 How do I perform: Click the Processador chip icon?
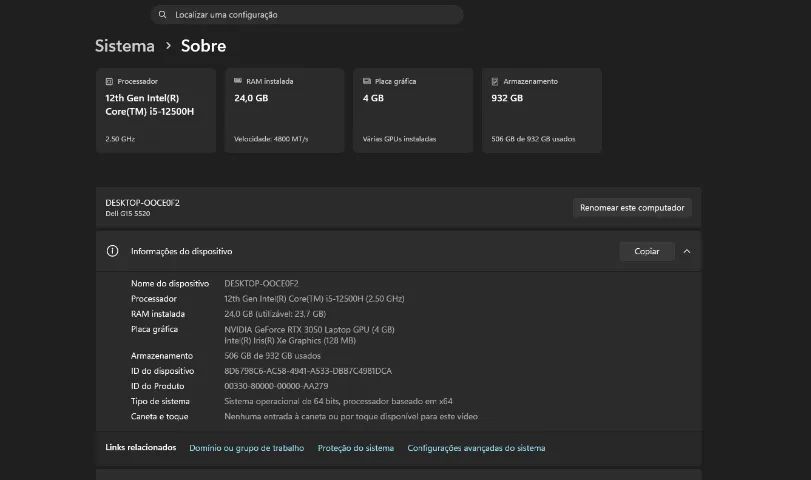tap(109, 81)
